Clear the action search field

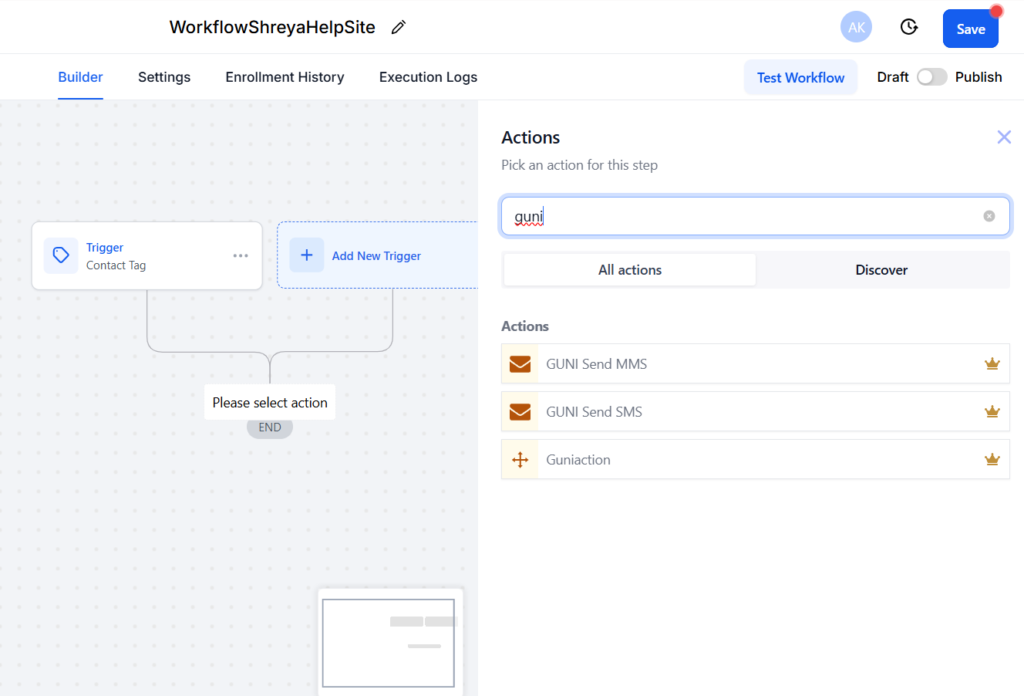tap(989, 216)
